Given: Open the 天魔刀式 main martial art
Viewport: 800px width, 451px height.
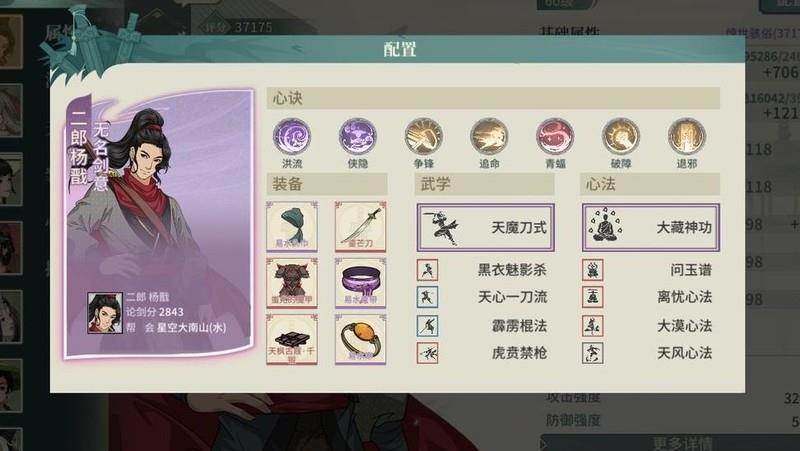Looking at the screenshot, I should click(485, 227).
